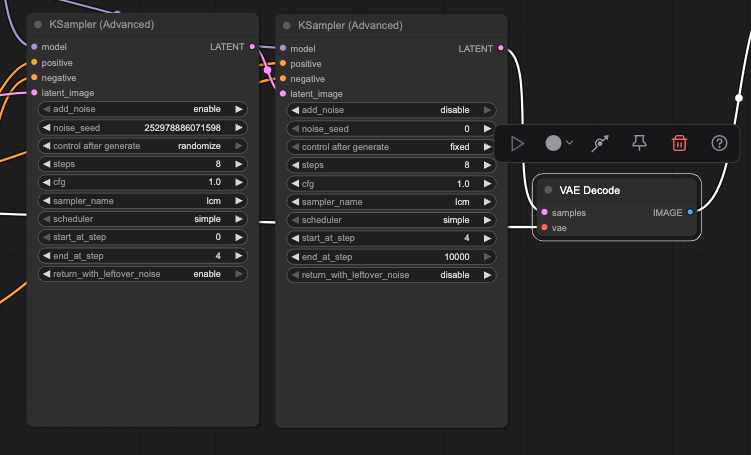The height and width of the screenshot is (455, 751).
Task: Decrease end_at_step 10000 with left arrow on right KSampler
Action: pyautogui.click(x=295, y=257)
